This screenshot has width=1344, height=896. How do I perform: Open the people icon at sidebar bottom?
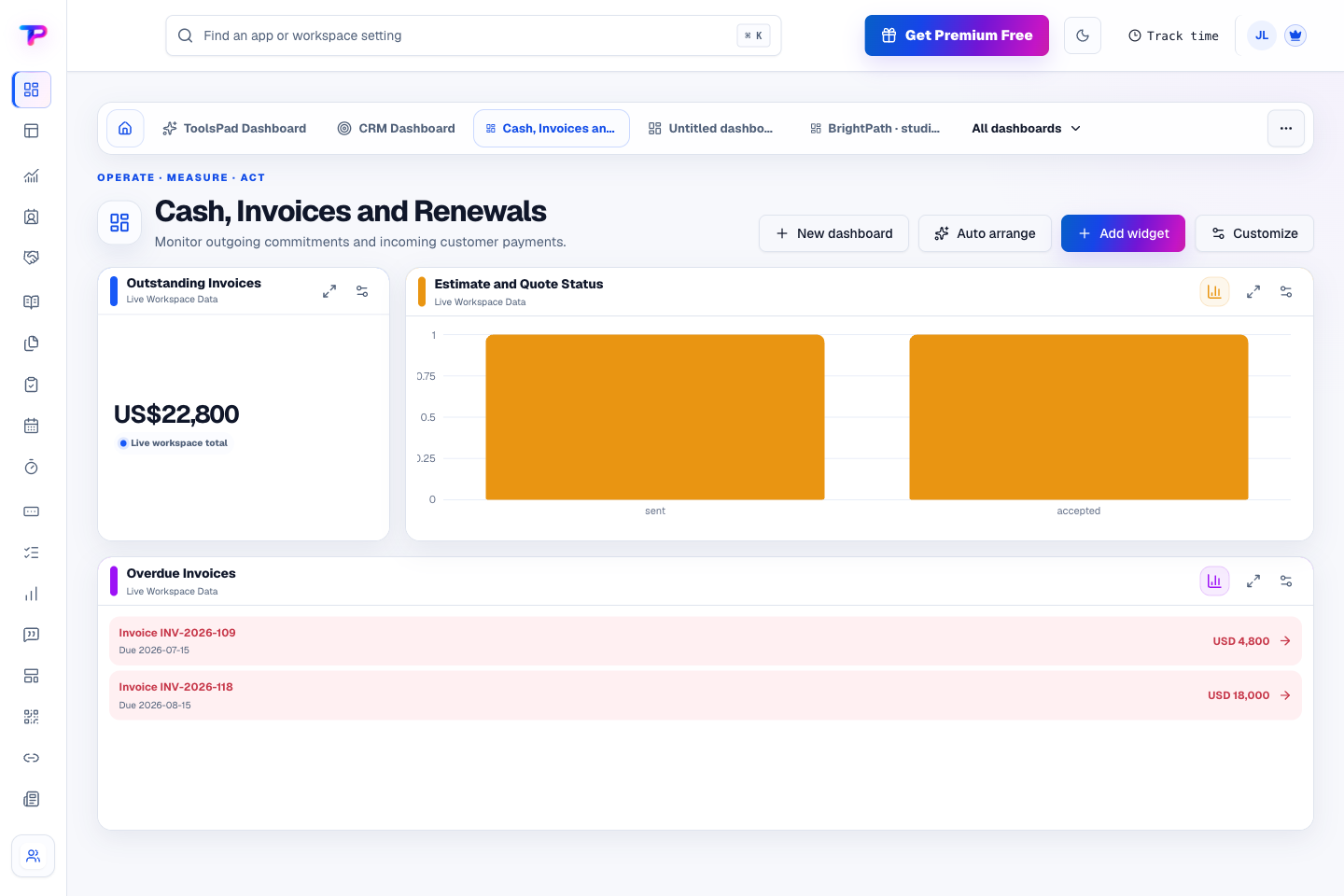click(34, 856)
